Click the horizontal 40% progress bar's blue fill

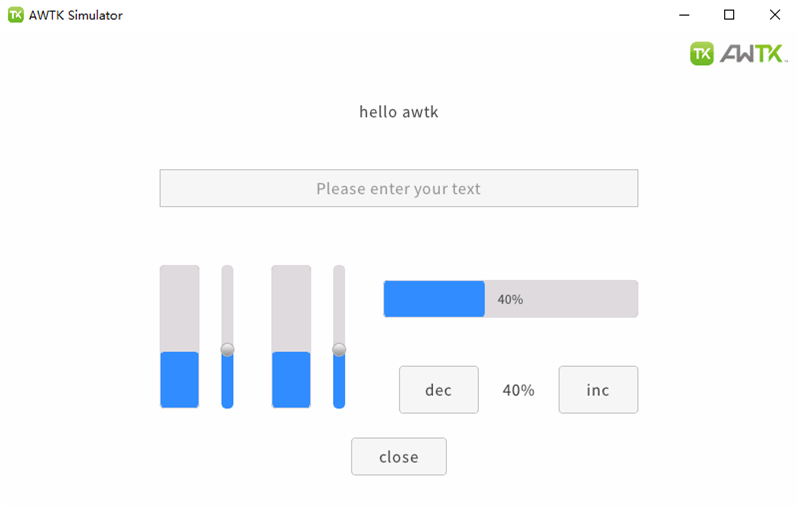434,299
